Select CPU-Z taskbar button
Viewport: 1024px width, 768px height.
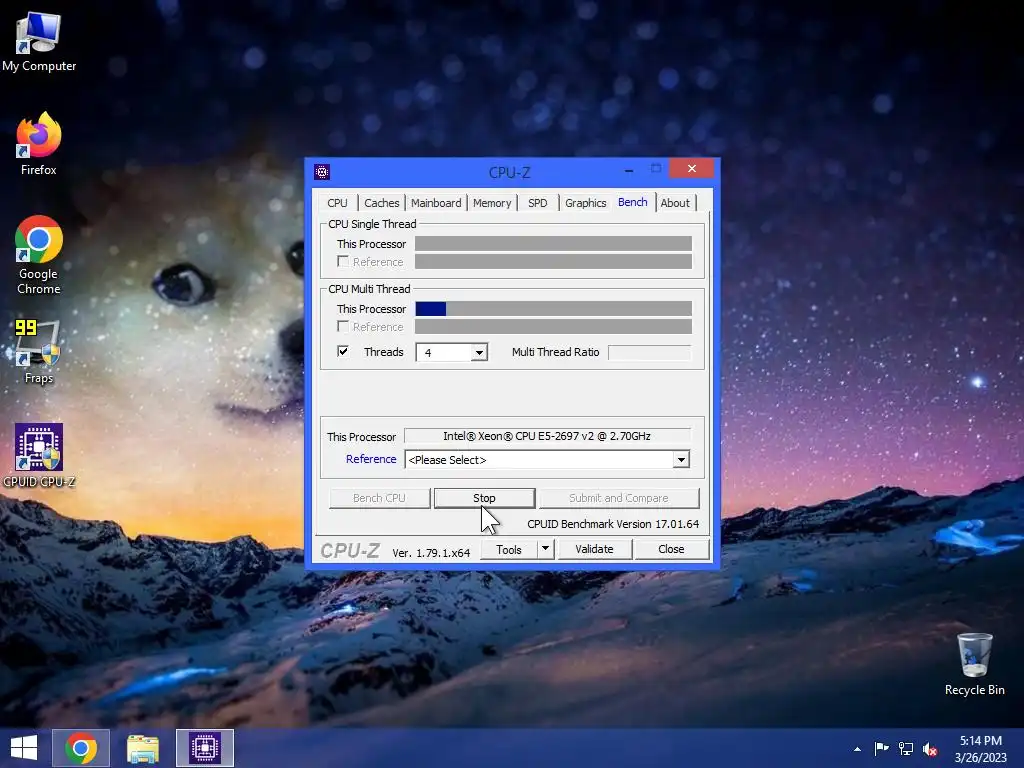[204, 748]
